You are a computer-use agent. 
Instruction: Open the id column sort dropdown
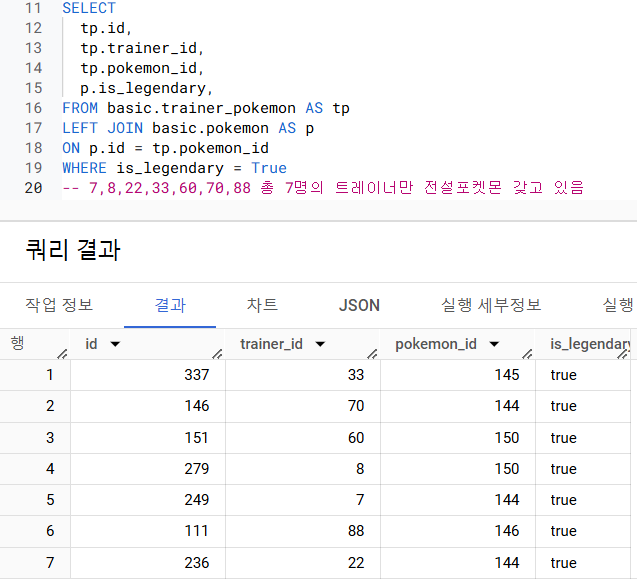click(115, 344)
